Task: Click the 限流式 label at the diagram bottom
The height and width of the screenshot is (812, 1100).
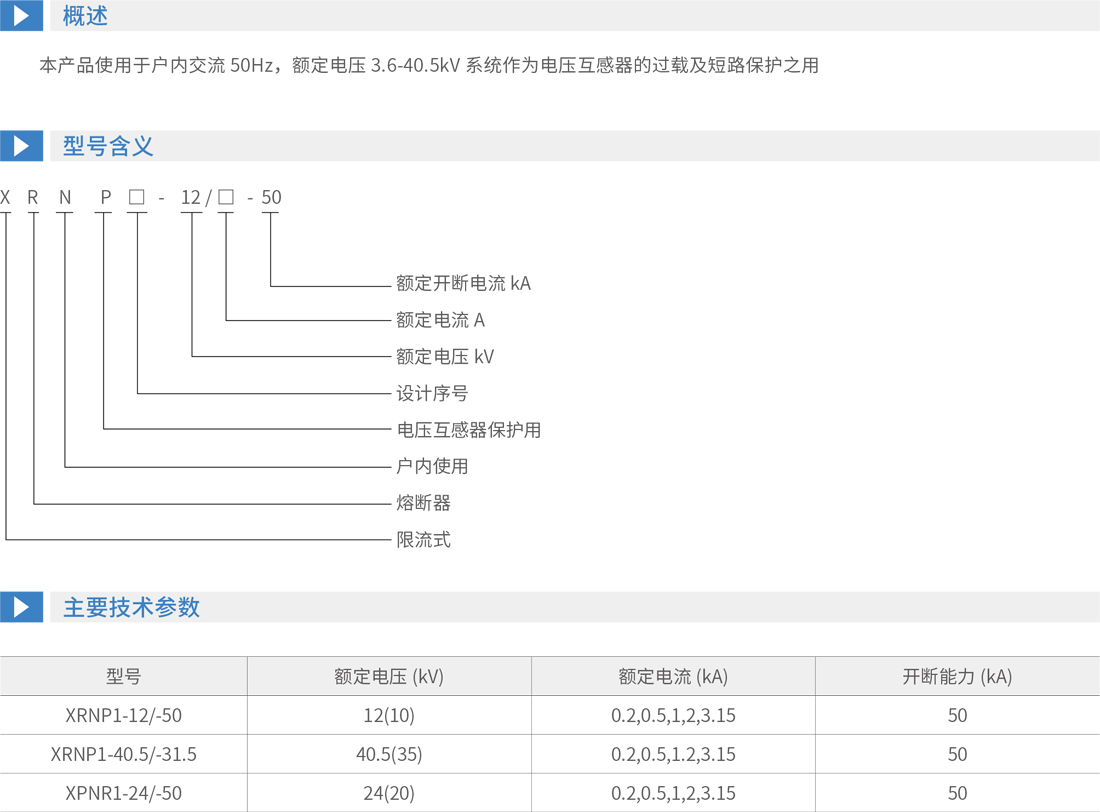Action: 423,540
